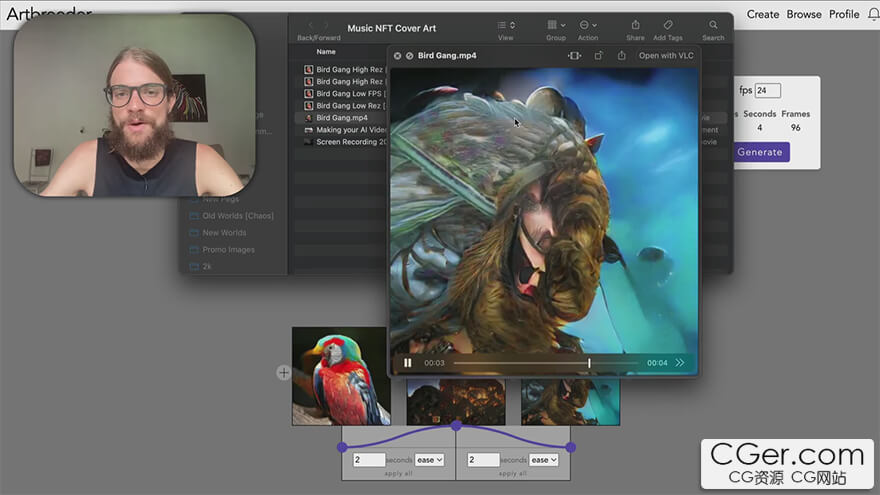Click the fps input field
Image resolution: width=880 pixels, height=495 pixels.
tap(768, 90)
